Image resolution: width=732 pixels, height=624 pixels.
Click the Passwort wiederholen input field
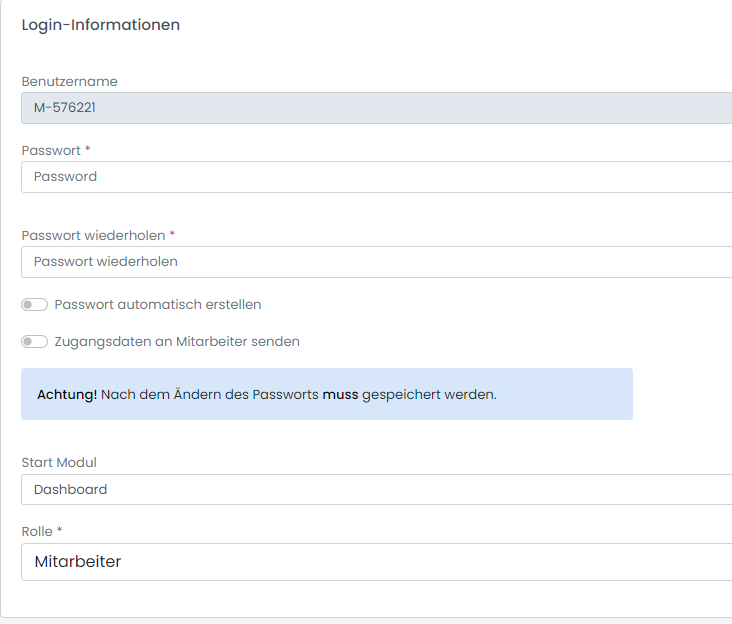click(x=375, y=262)
